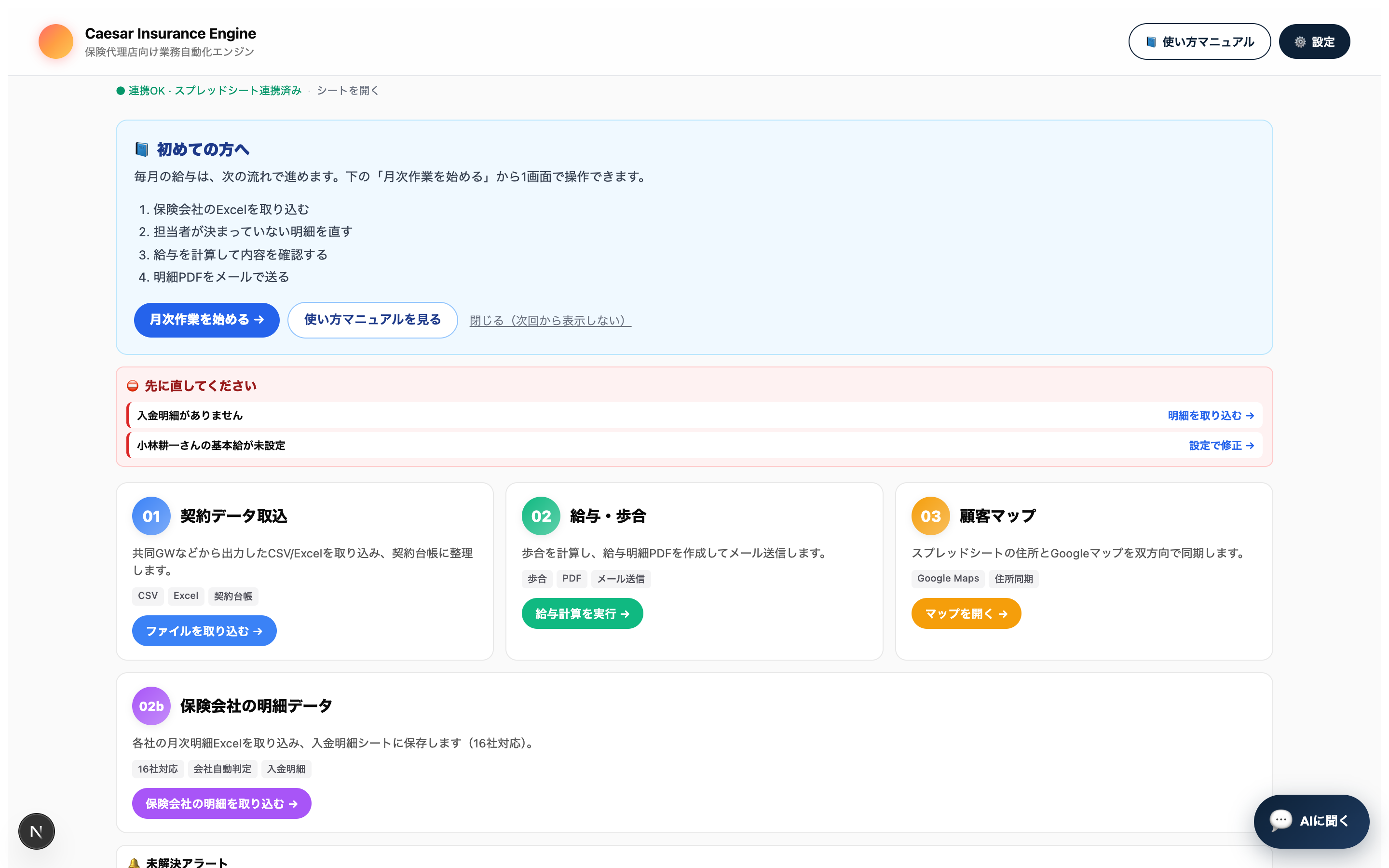Click the 未解決アラート section heading
Viewport: 1389px width, 868px height.
tap(179, 862)
